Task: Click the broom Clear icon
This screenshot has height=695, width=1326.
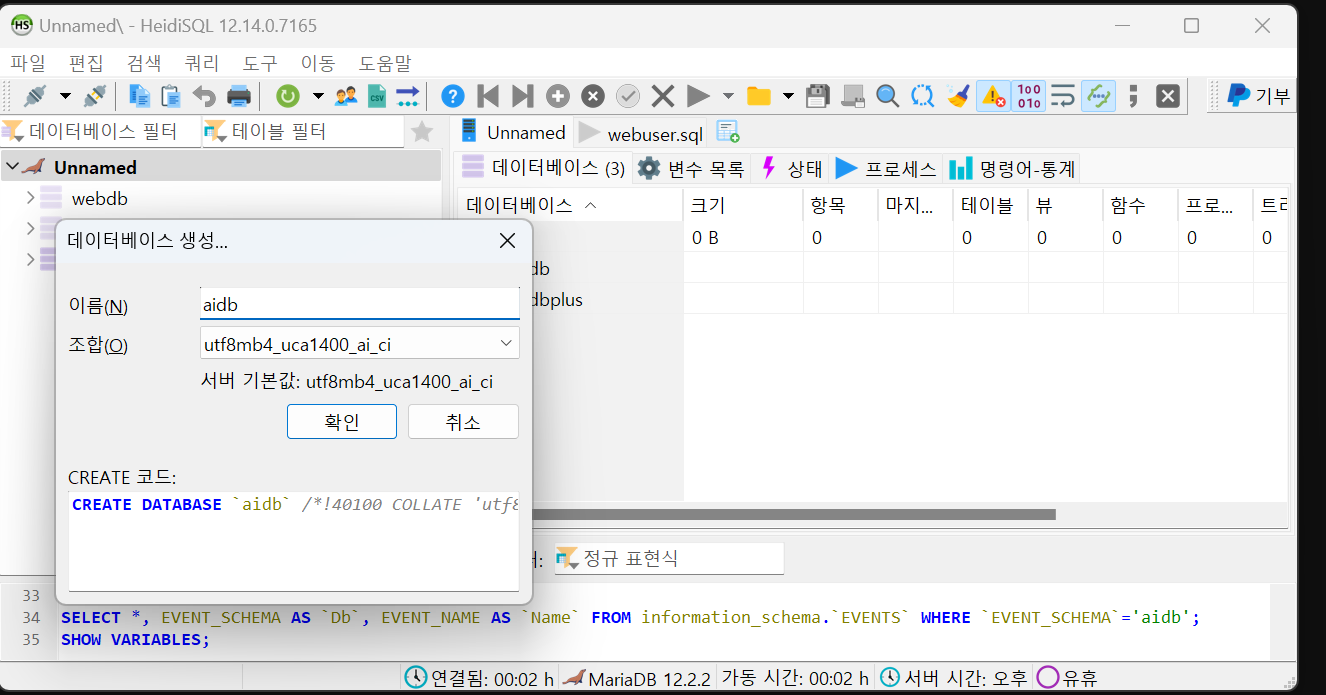Action: [x=958, y=96]
